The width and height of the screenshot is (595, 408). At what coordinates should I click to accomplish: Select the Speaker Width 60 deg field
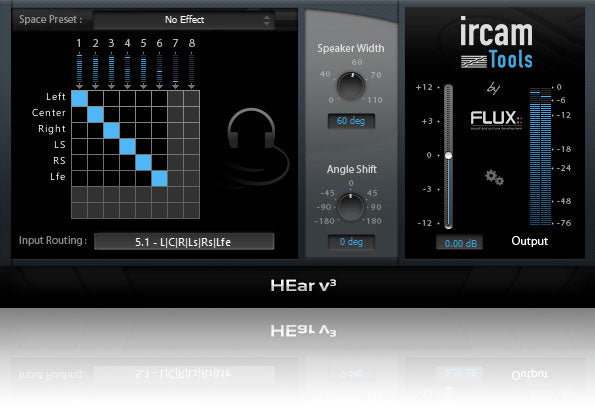351,121
